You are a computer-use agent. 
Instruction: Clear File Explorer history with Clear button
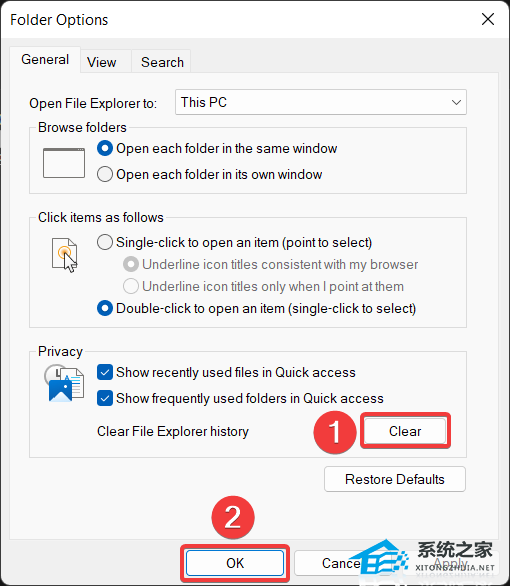405,431
